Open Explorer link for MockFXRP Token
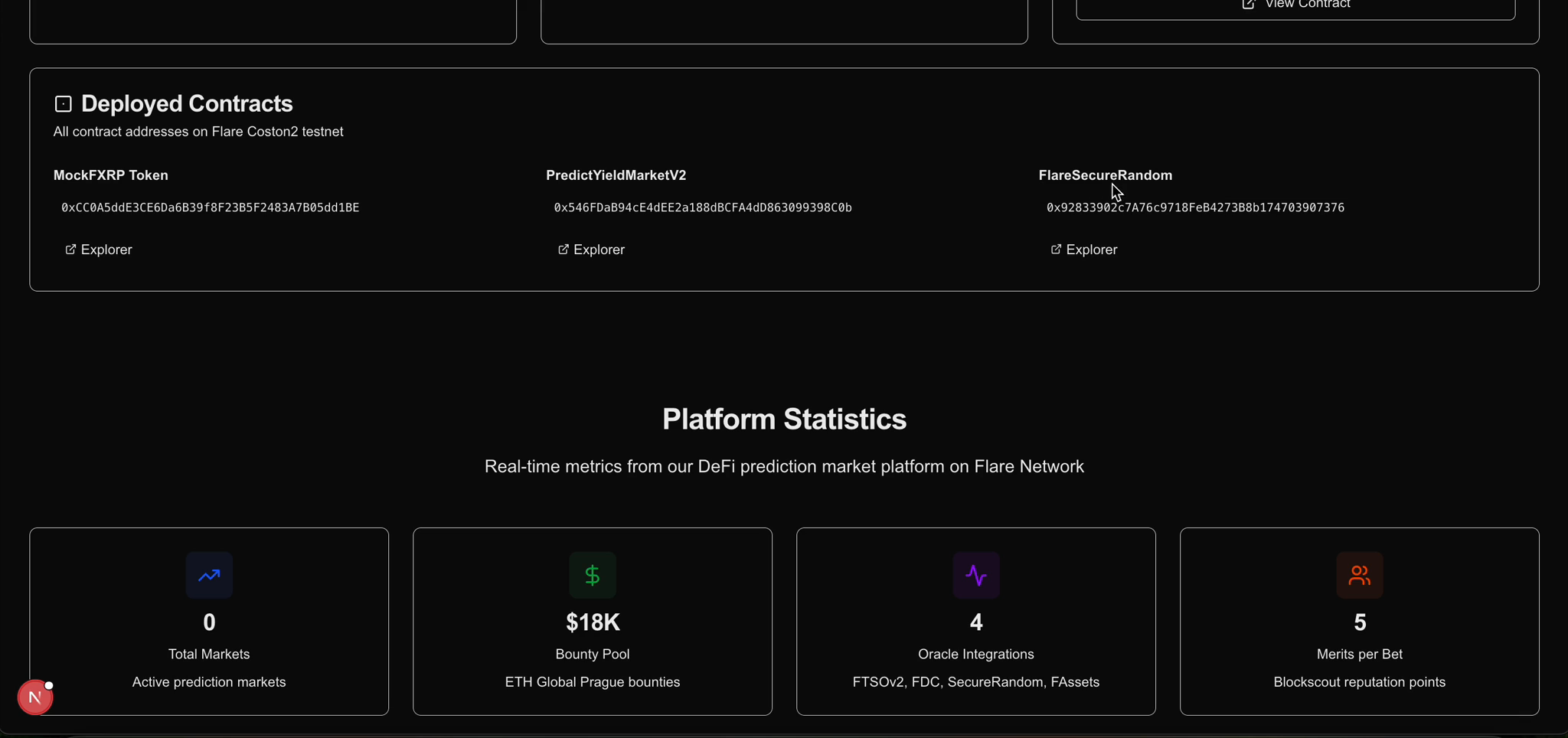Image resolution: width=1568 pixels, height=738 pixels. (x=99, y=250)
